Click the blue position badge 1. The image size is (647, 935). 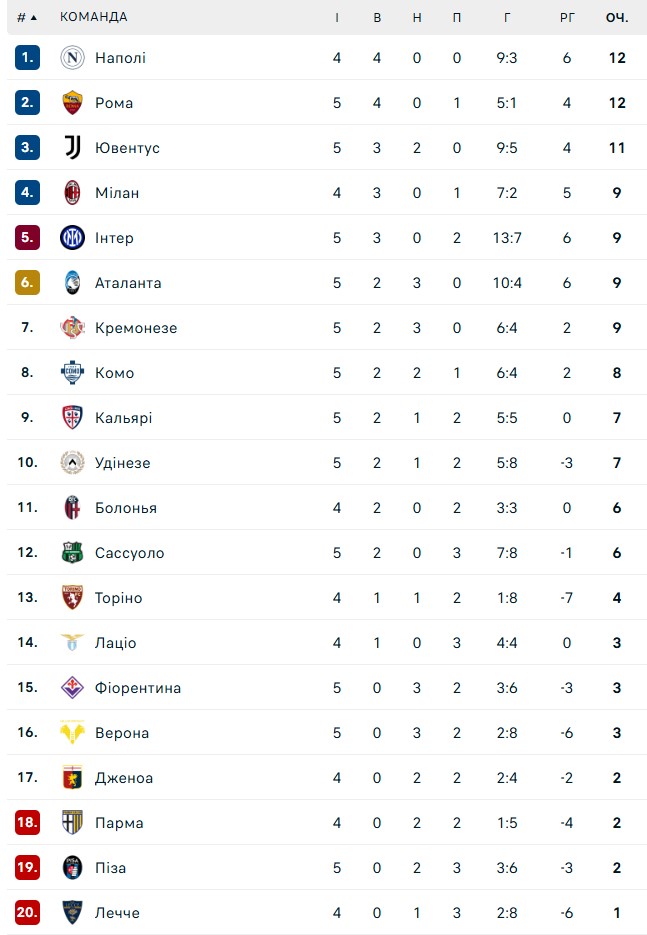coord(27,58)
